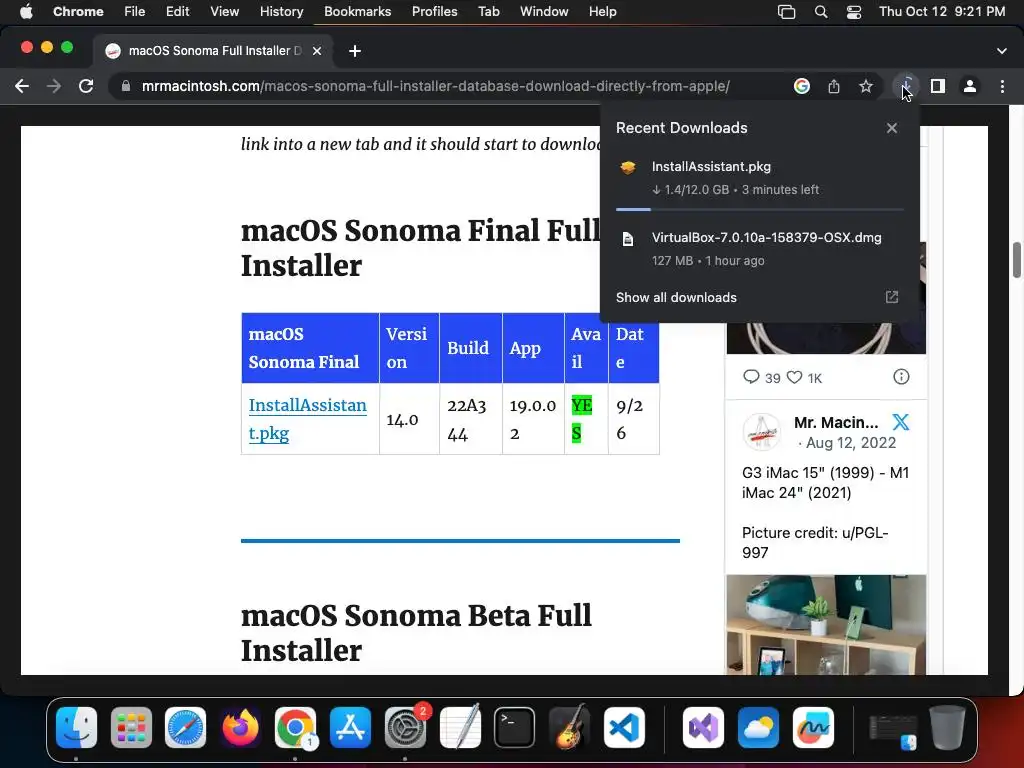Share this page via share icon
This screenshot has width=1024, height=768.
[834, 86]
